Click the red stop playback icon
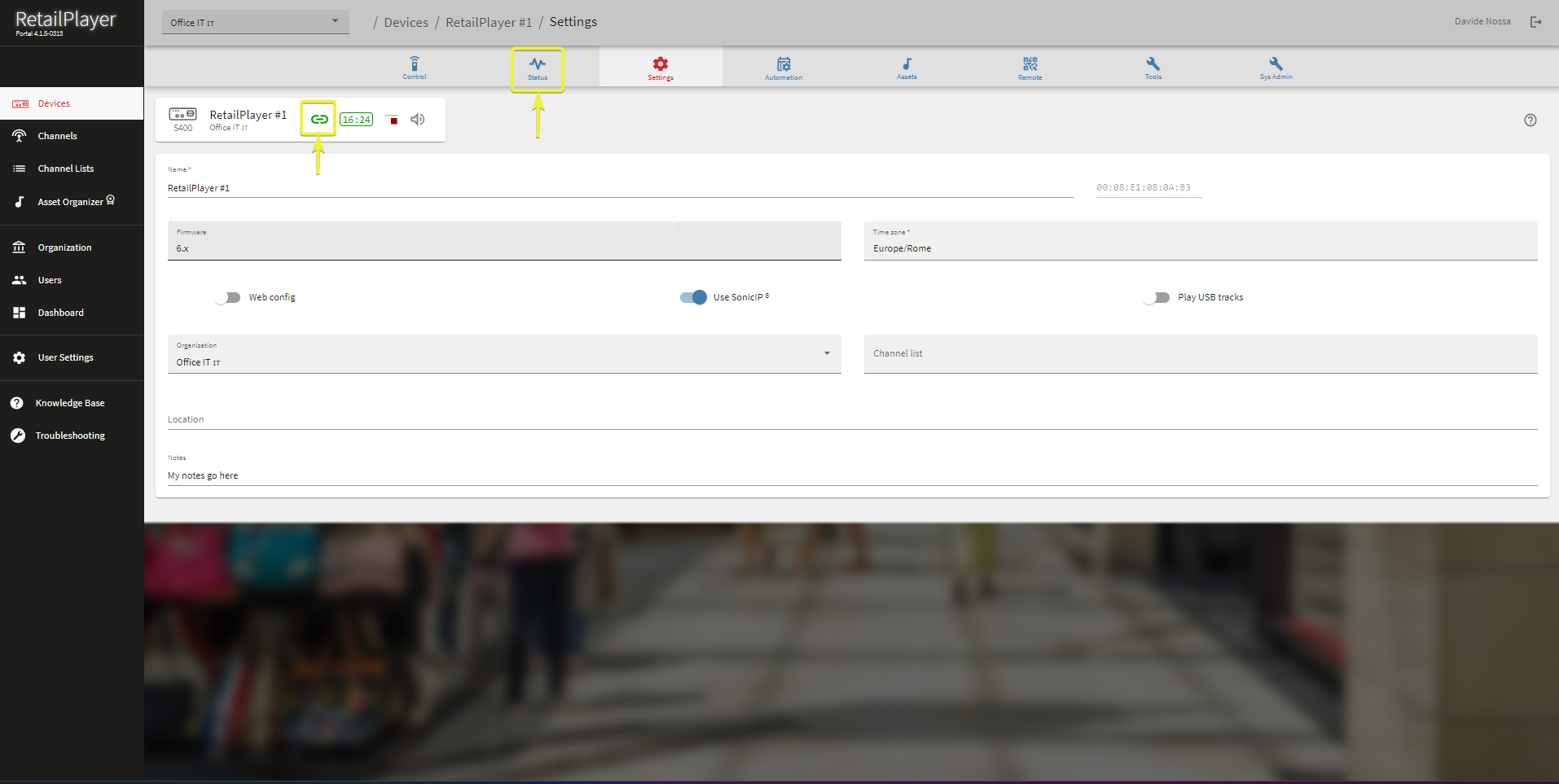Viewport: 1559px width, 784px height. pos(393,120)
